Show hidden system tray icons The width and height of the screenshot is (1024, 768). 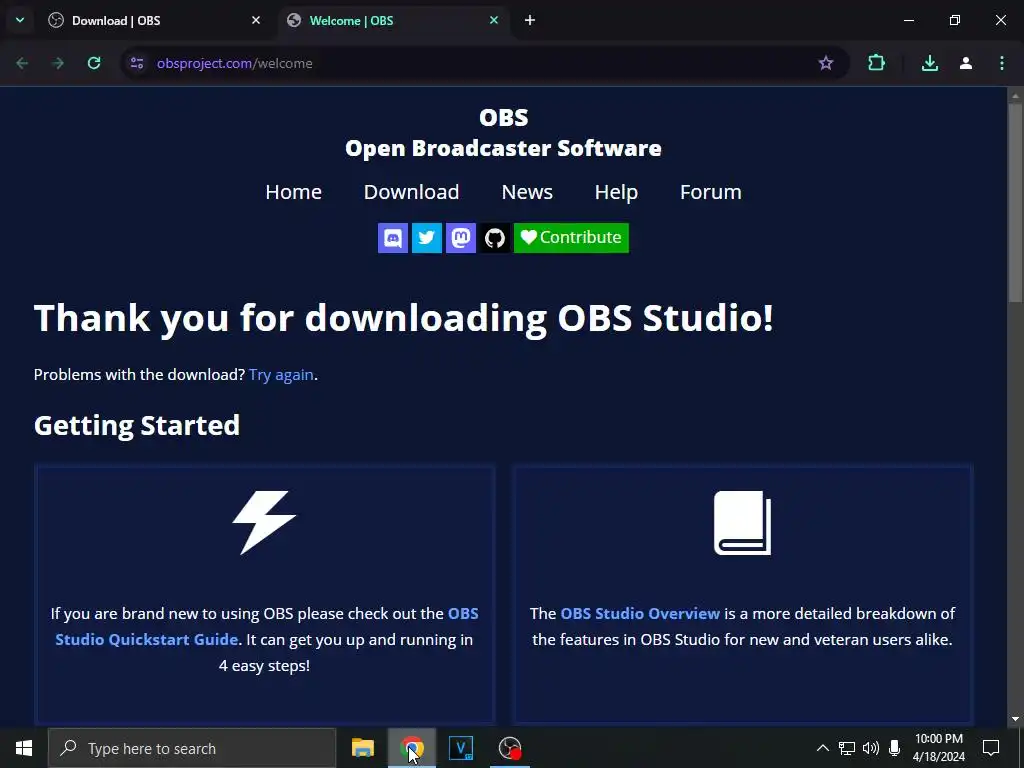(x=823, y=748)
